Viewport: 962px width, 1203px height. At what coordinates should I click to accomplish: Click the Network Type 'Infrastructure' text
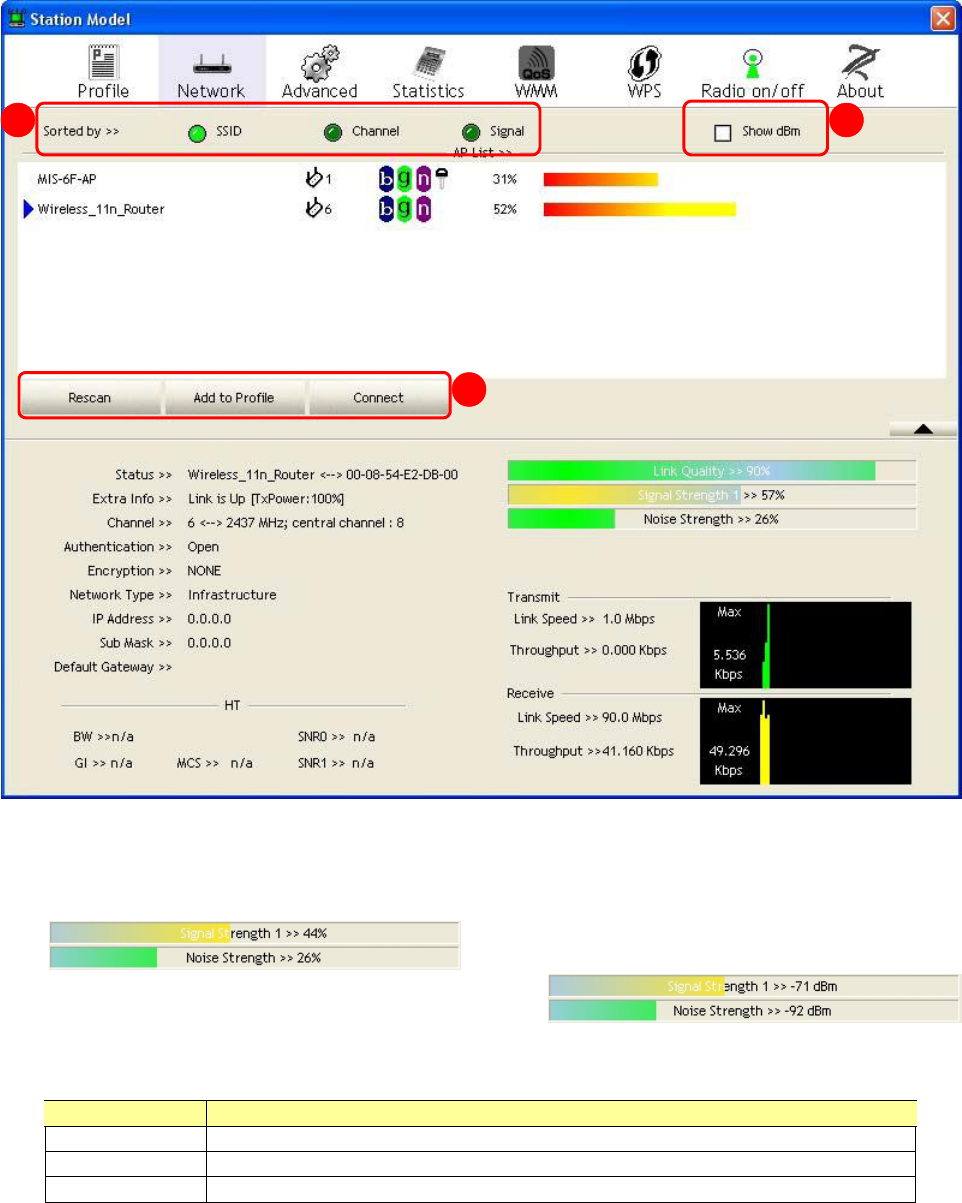coord(232,595)
